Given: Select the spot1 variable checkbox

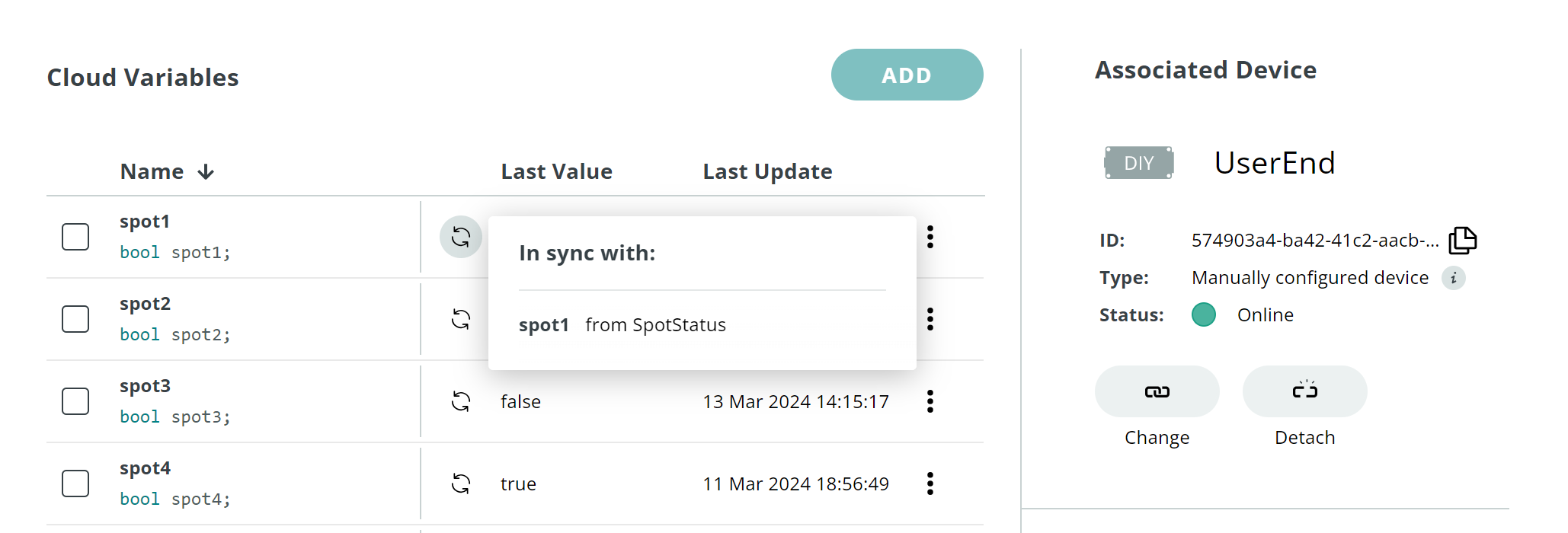Looking at the screenshot, I should click(75, 237).
